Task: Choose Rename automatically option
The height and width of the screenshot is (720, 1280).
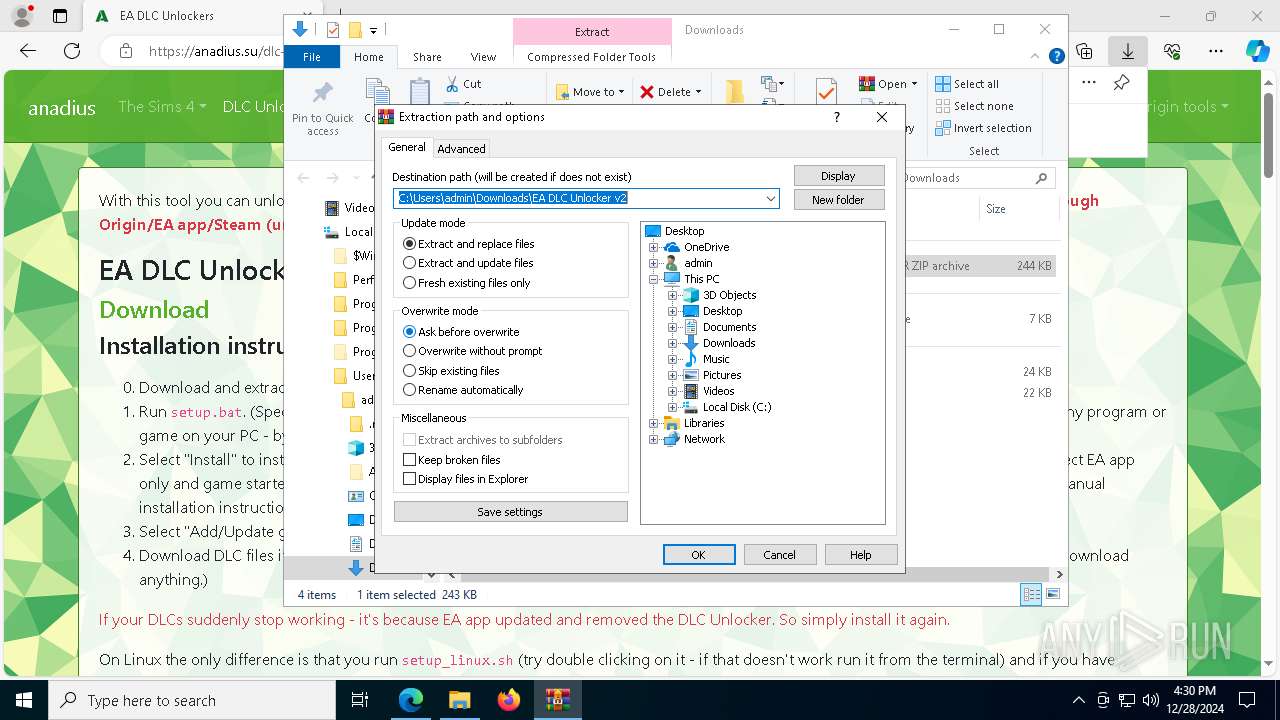Action: (463, 390)
